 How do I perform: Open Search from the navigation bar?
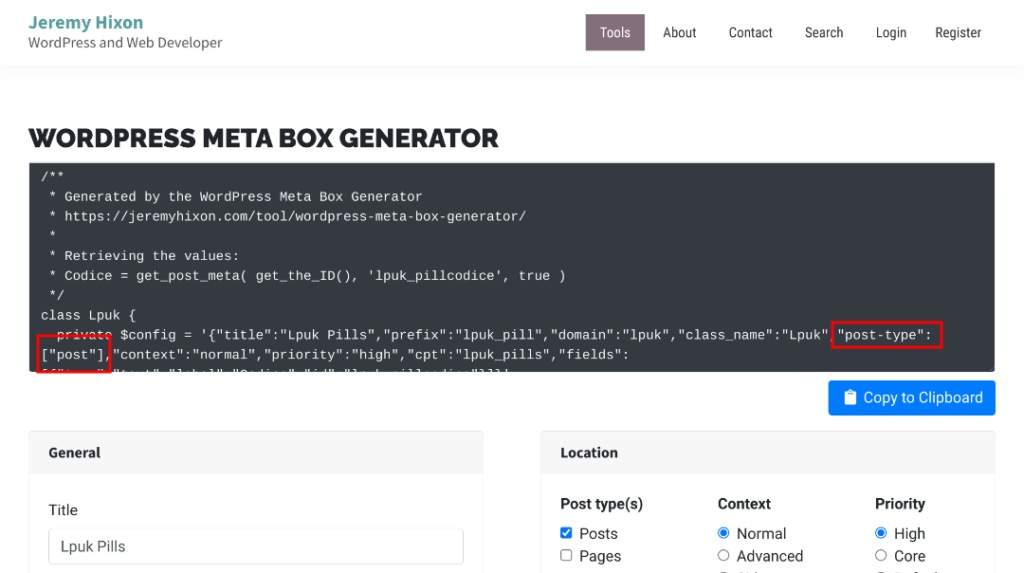824,33
